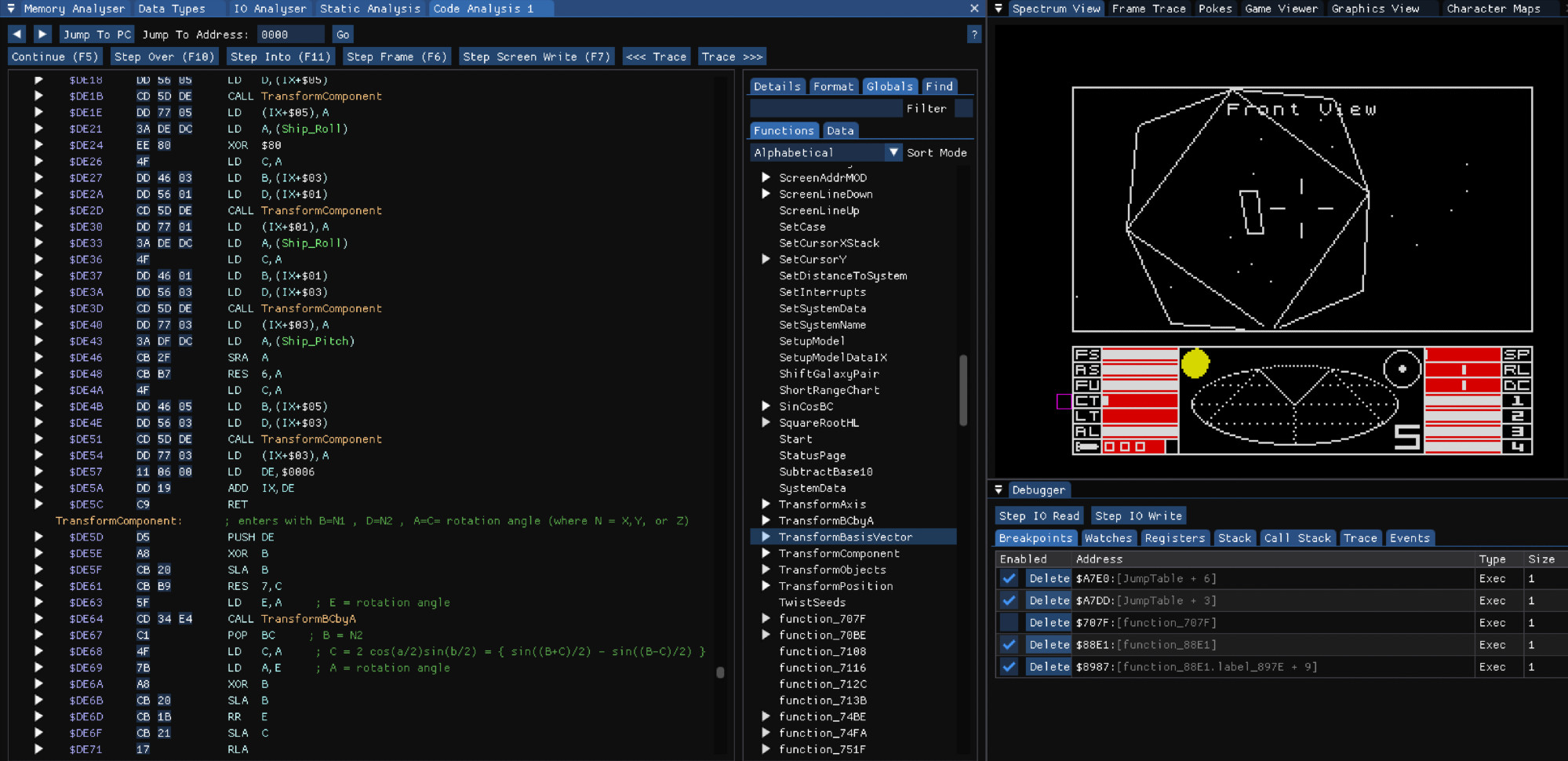Click the back navigation arrow button

(17, 35)
